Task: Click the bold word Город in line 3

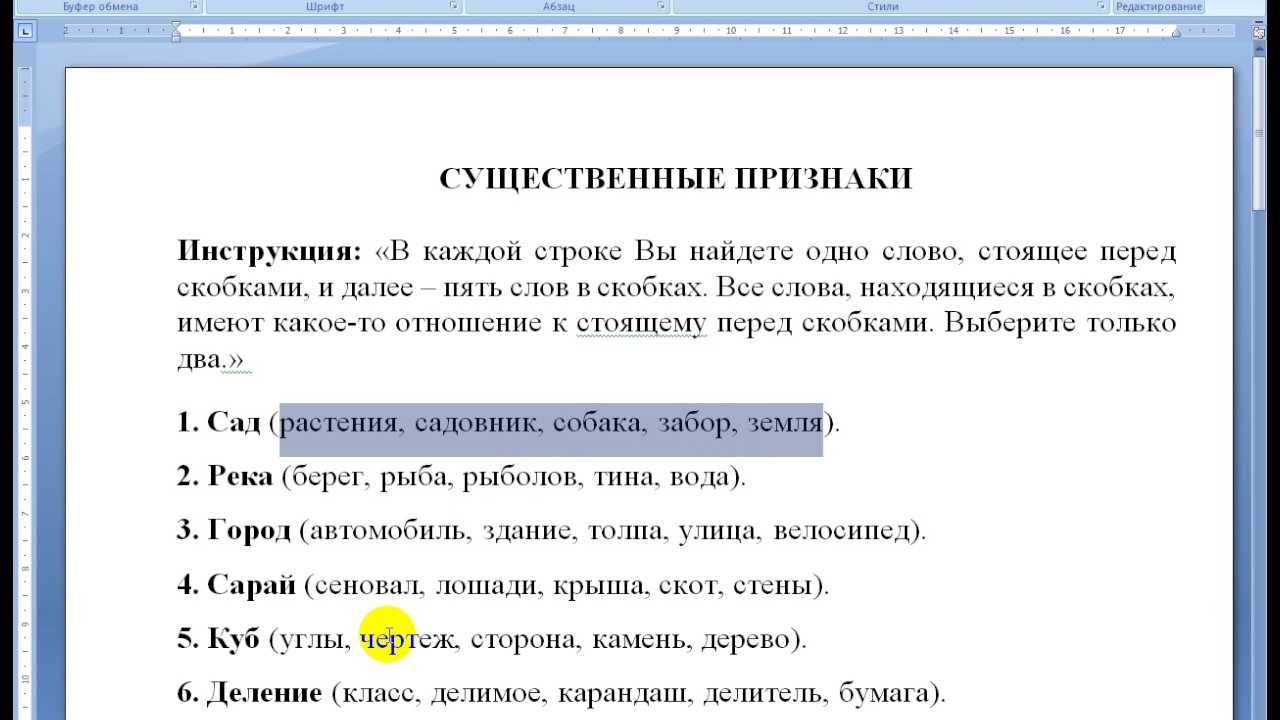Action: click(x=249, y=530)
